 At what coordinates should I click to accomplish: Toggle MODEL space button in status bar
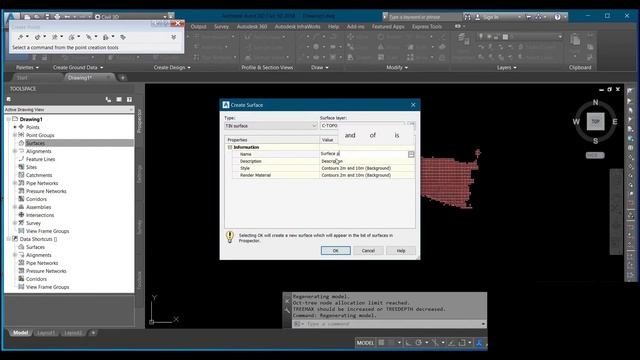click(x=365, y=343)
